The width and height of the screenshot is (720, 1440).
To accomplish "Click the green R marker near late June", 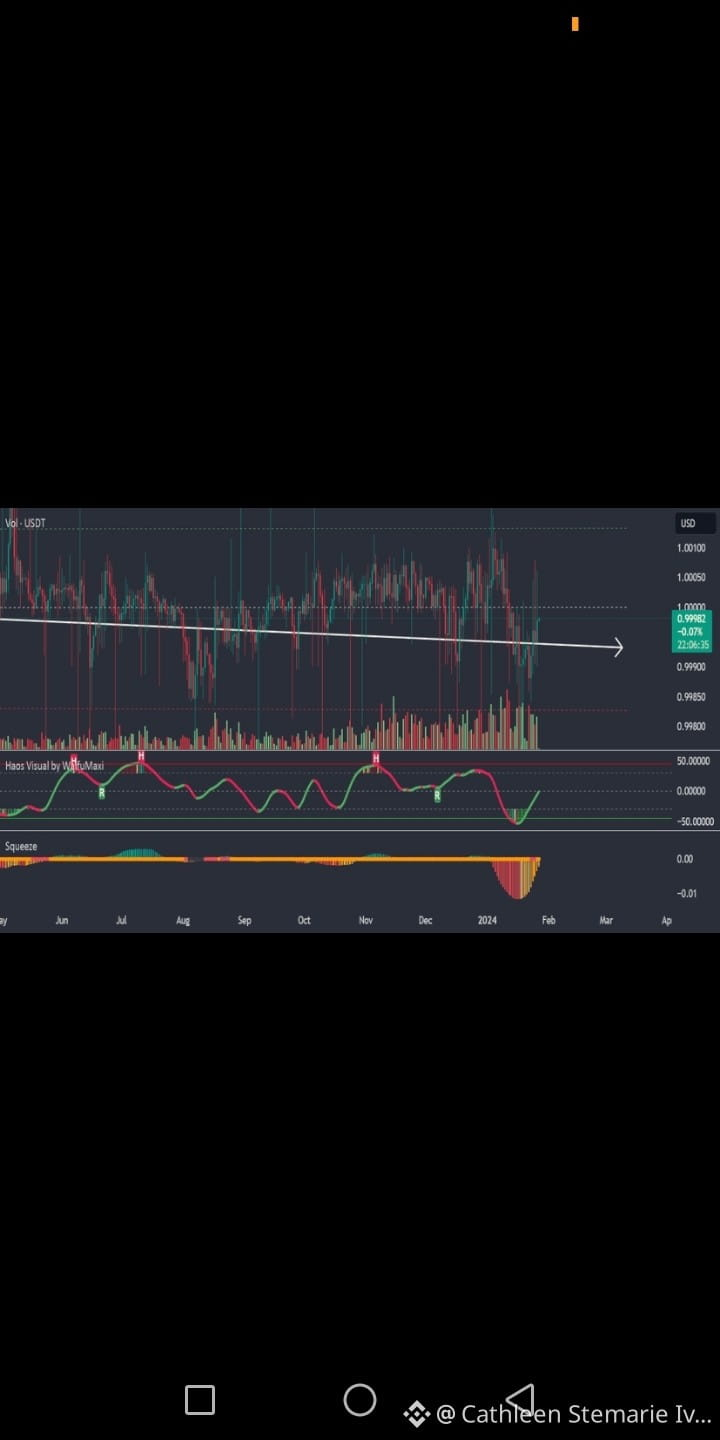I will (x=102, y=792).
